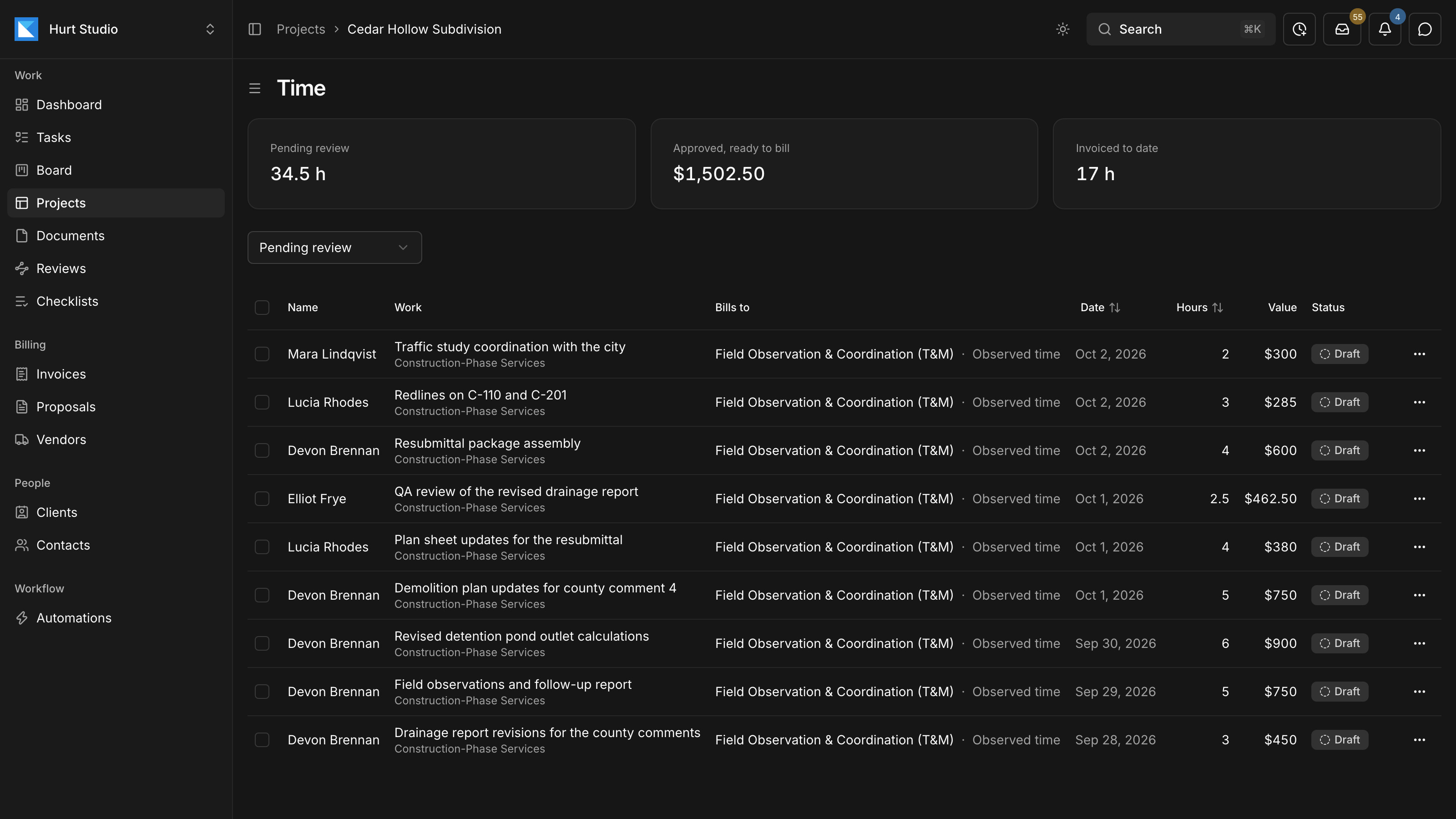Image resolution: width=1456 pixels, height=819 pixels.
Task: Follow the Projects breadcrumb link
Action: [301, 30]
